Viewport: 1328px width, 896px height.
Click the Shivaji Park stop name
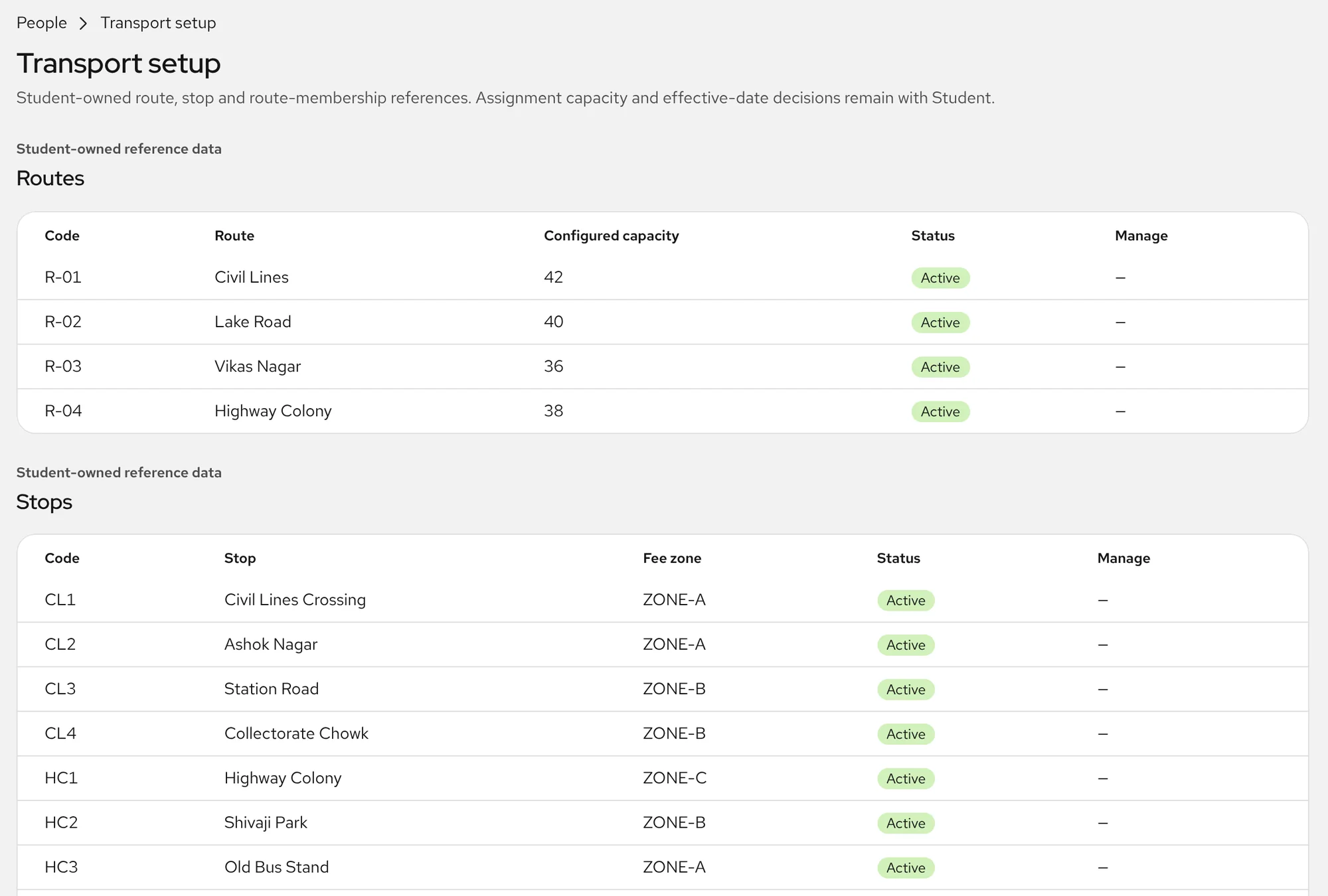click(x=266, y=822)
